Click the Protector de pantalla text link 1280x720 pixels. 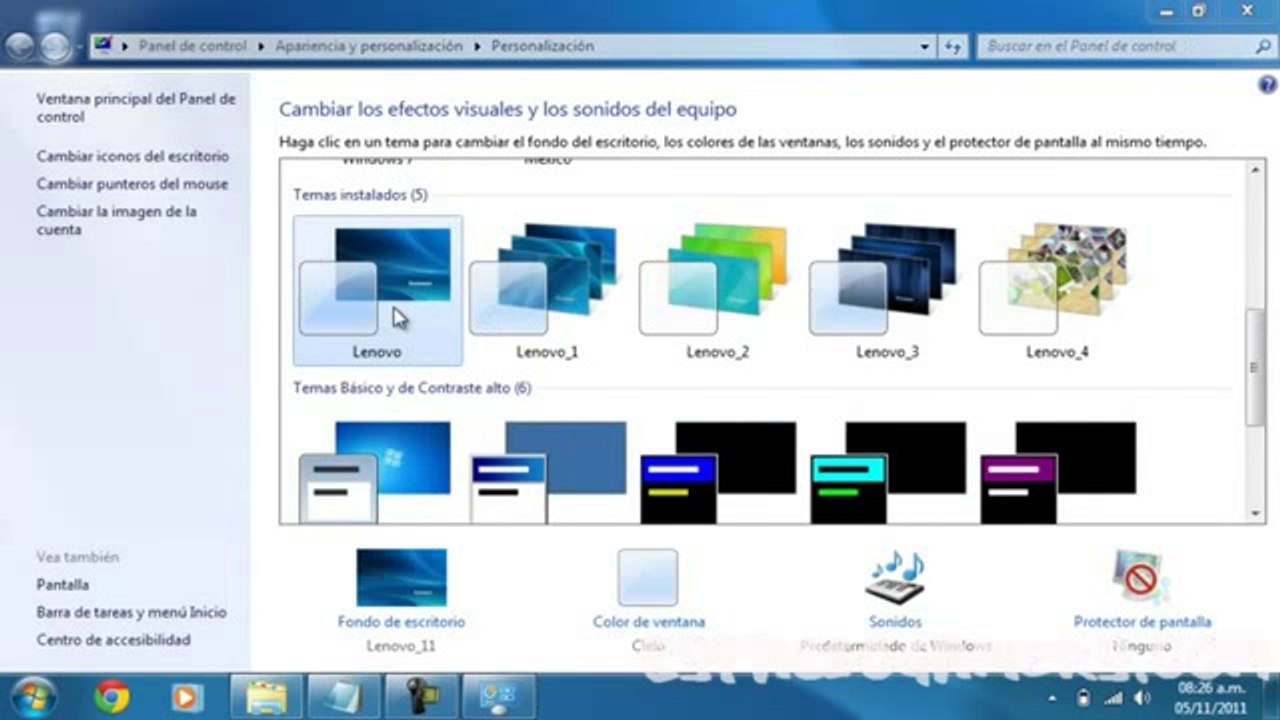[x=1142, y=621]
